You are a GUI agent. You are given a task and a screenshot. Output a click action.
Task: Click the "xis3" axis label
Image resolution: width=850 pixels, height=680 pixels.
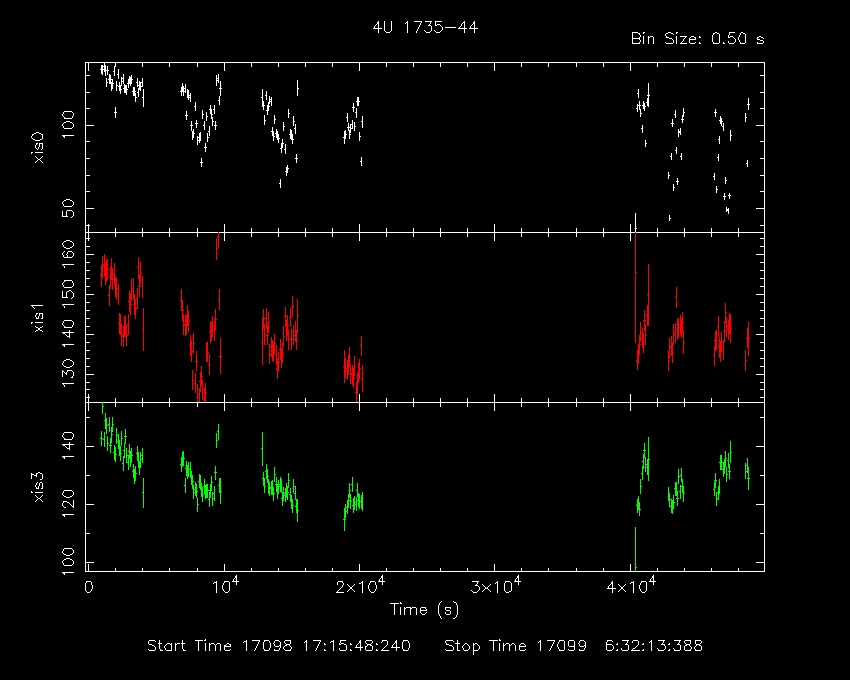(x=38, y=487)
